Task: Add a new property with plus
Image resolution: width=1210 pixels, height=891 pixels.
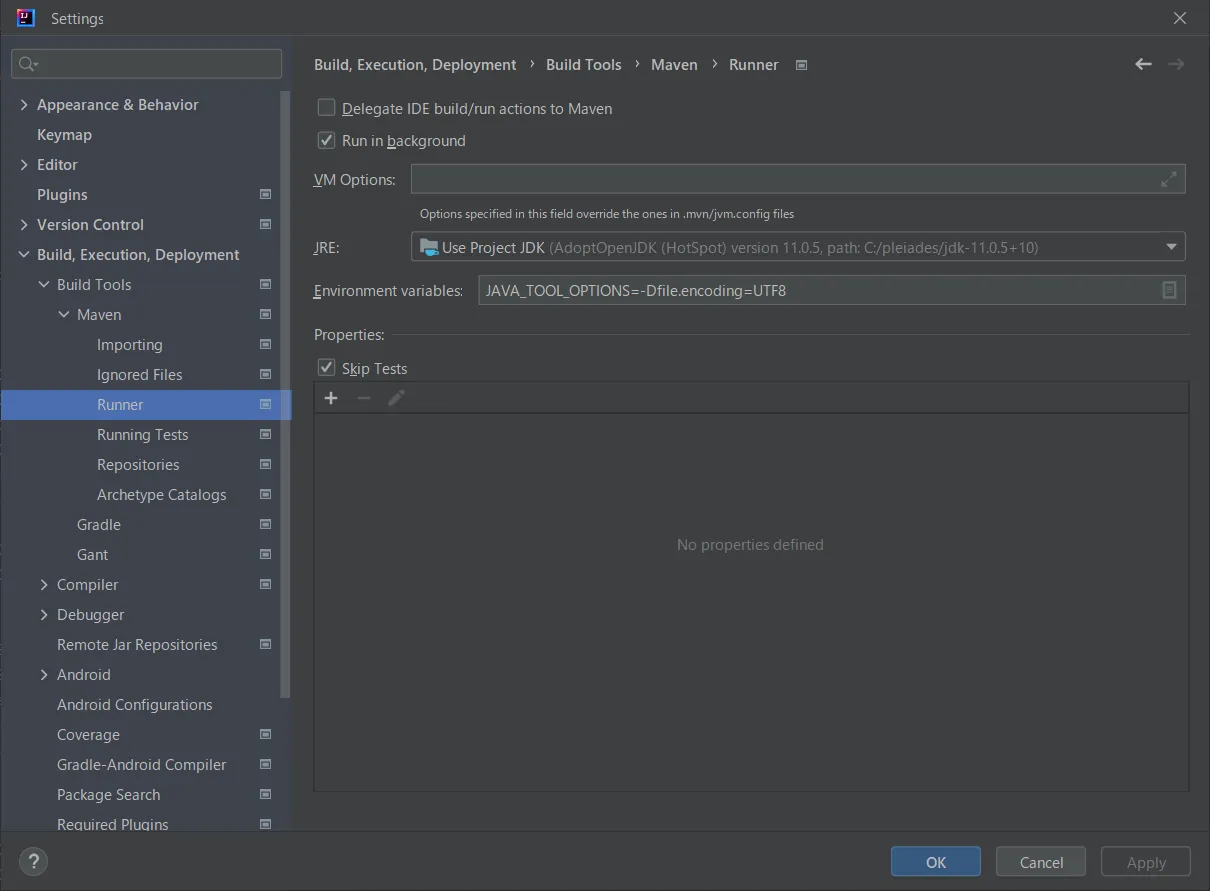Action: [x=331, y=398]
